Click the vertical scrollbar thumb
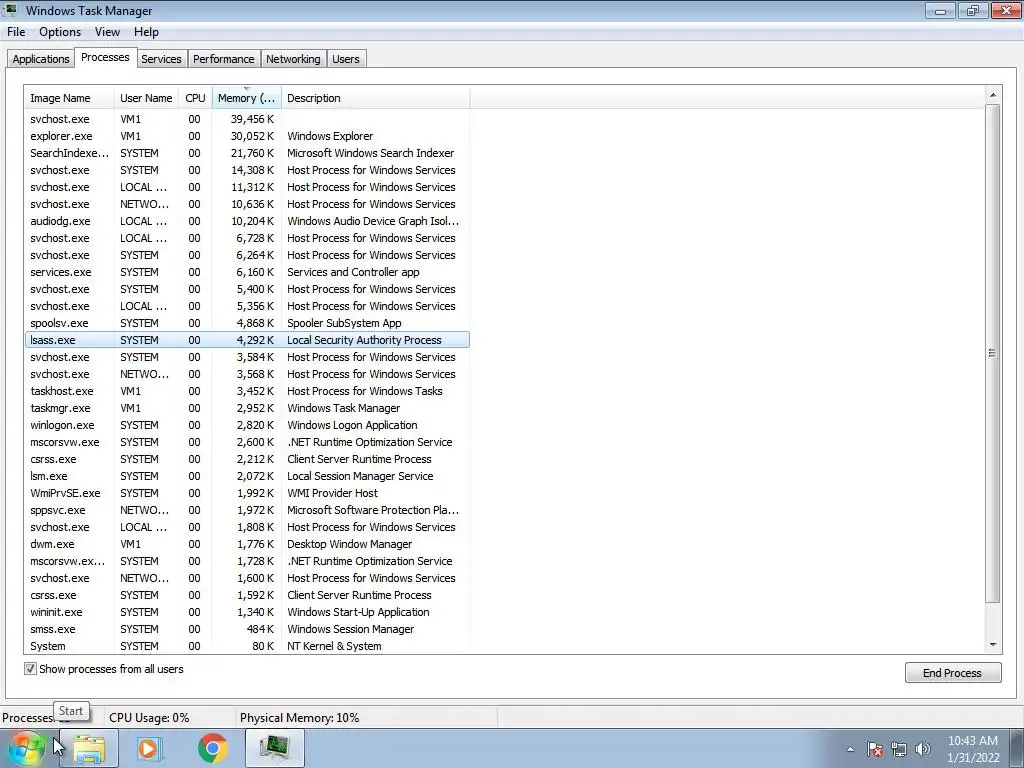Image resolution: width=1024 pixels, height=768 pixels. (993, 353)
